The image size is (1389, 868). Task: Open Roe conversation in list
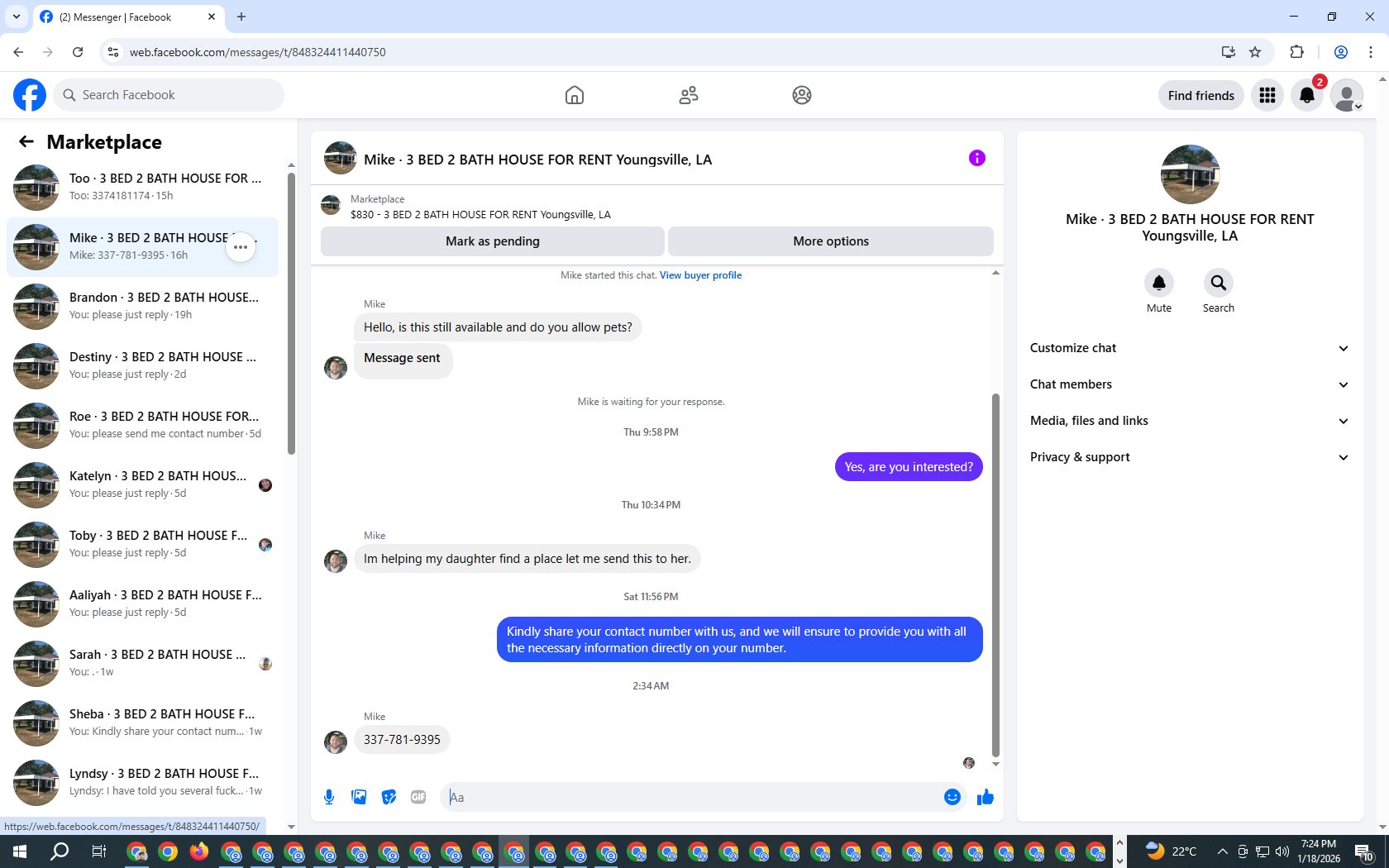(x=142, y=426)
